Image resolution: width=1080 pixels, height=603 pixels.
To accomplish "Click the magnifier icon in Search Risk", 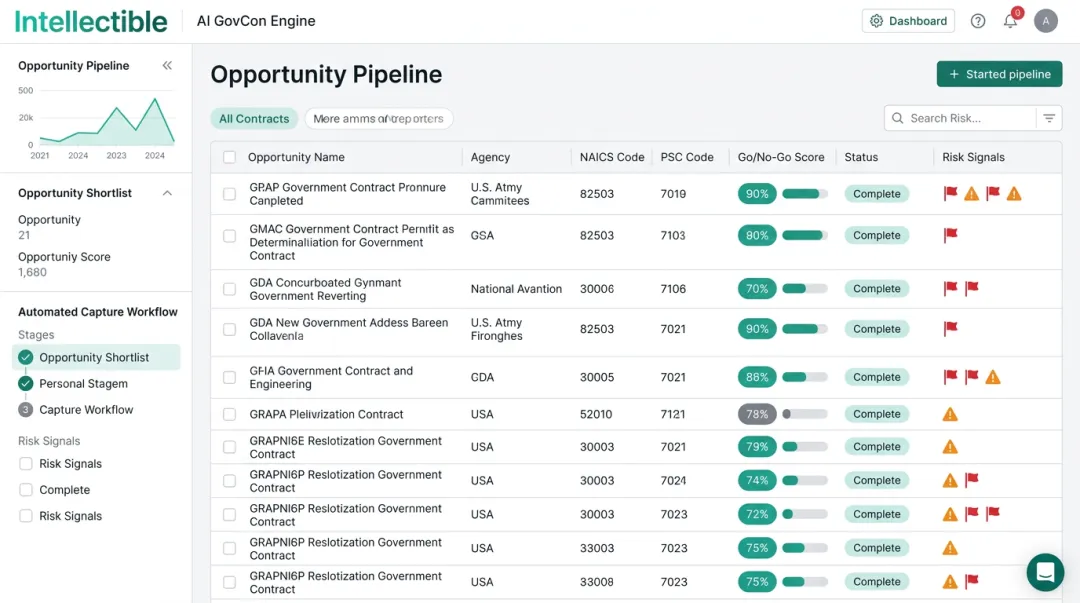I will 897,118.
